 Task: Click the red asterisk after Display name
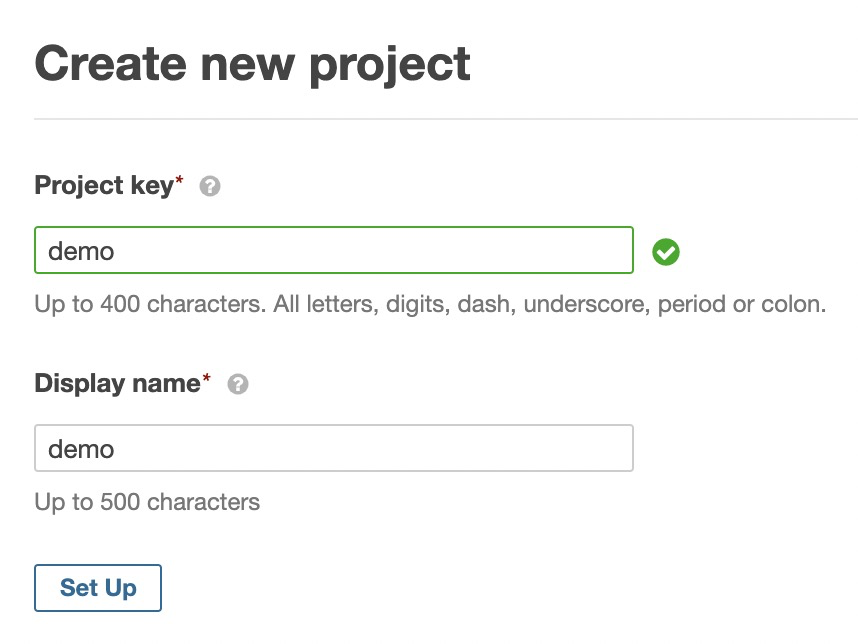[207, 379]
